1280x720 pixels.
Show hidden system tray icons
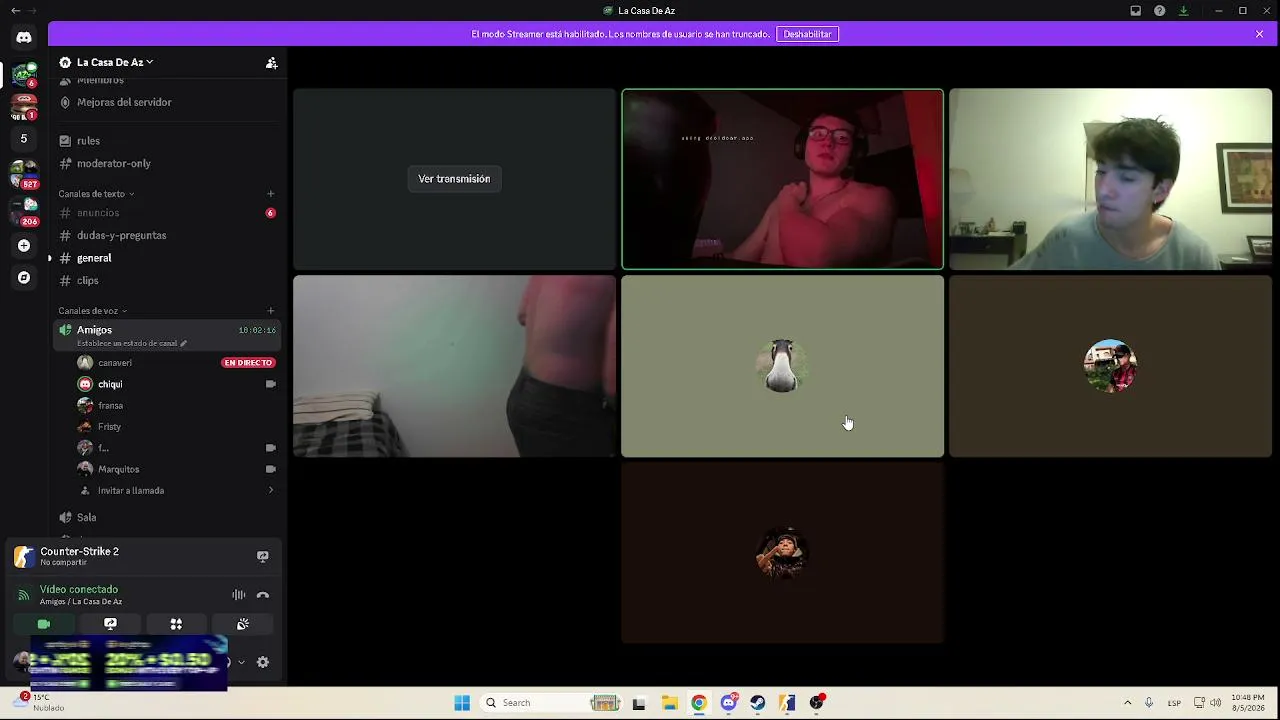coord(1127,703)
